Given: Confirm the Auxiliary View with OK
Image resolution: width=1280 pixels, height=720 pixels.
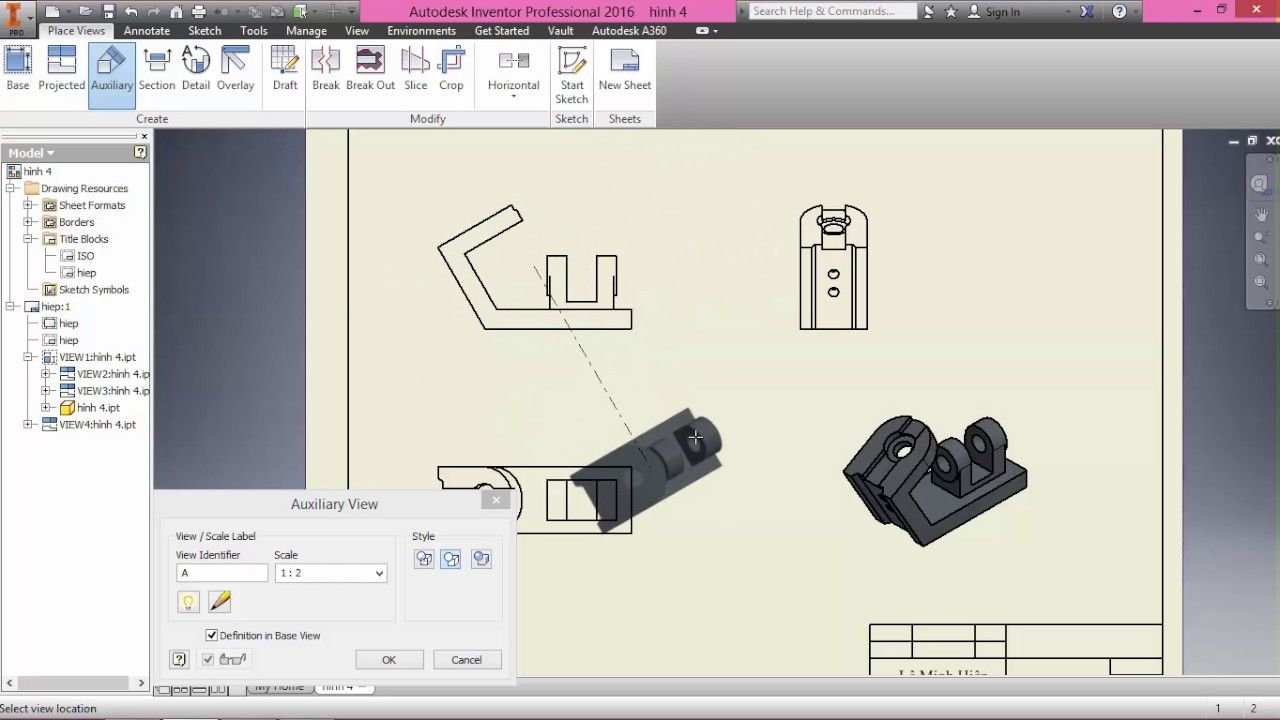Looking at the screenshot, I should [389, 659].
